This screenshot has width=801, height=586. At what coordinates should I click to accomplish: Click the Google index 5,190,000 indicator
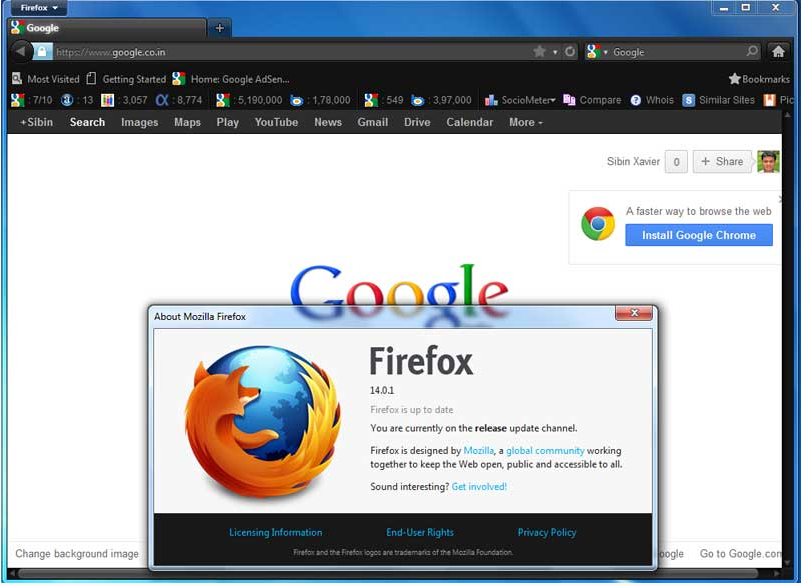[249, 100]
